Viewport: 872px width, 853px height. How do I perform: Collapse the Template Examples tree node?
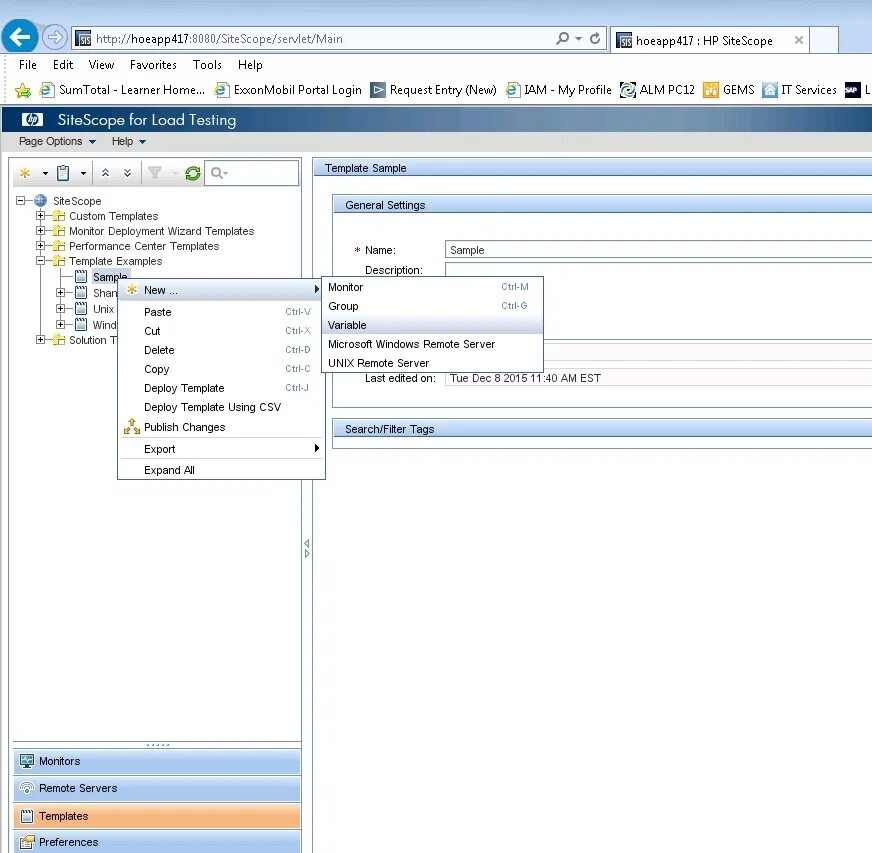click(41, 260)
